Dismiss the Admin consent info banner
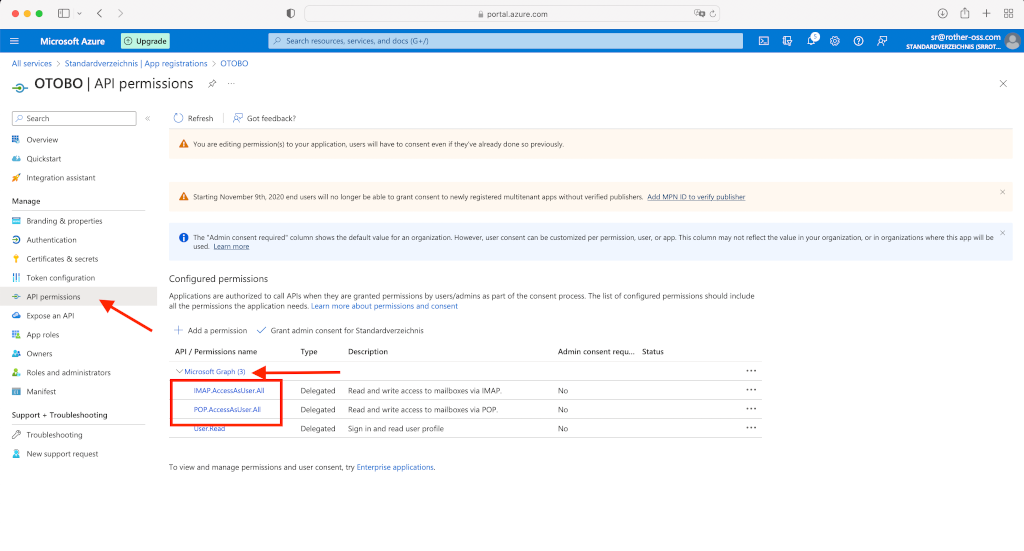Viewport: 1024px width, 551px height. pyautogui.click(x=1002, y=232)
